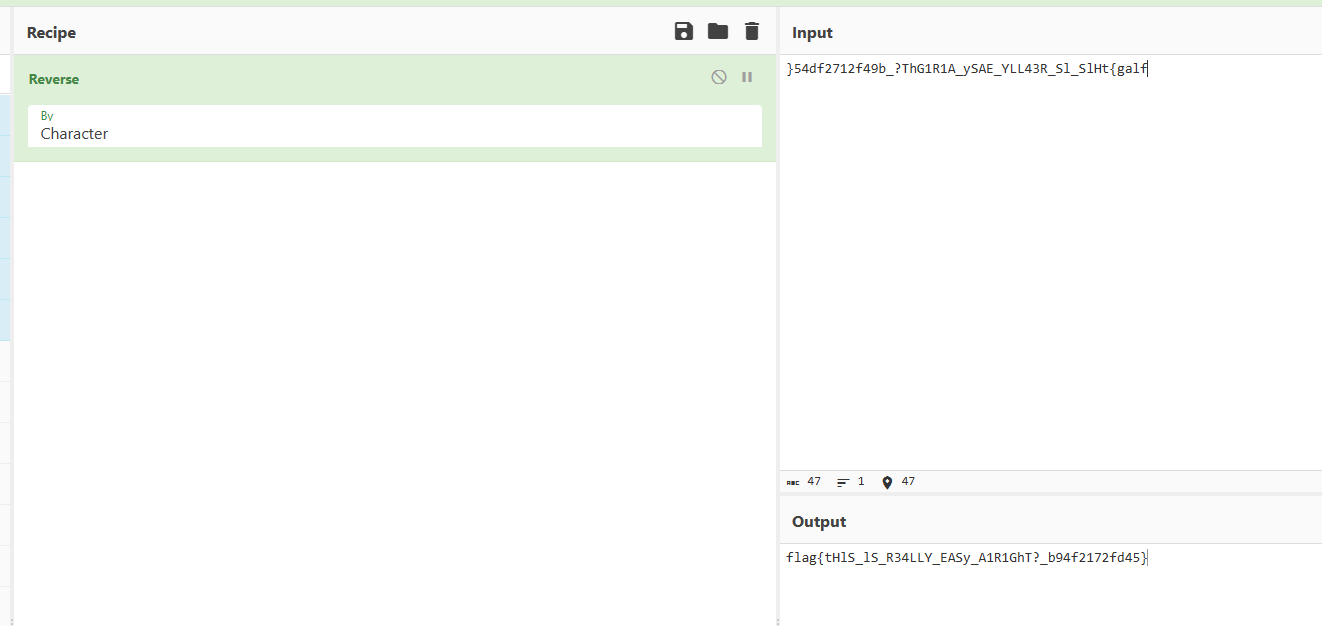This screenshot has width=1322, height=626.
Task: Click the Output panel heading
Action: (819, 522)
